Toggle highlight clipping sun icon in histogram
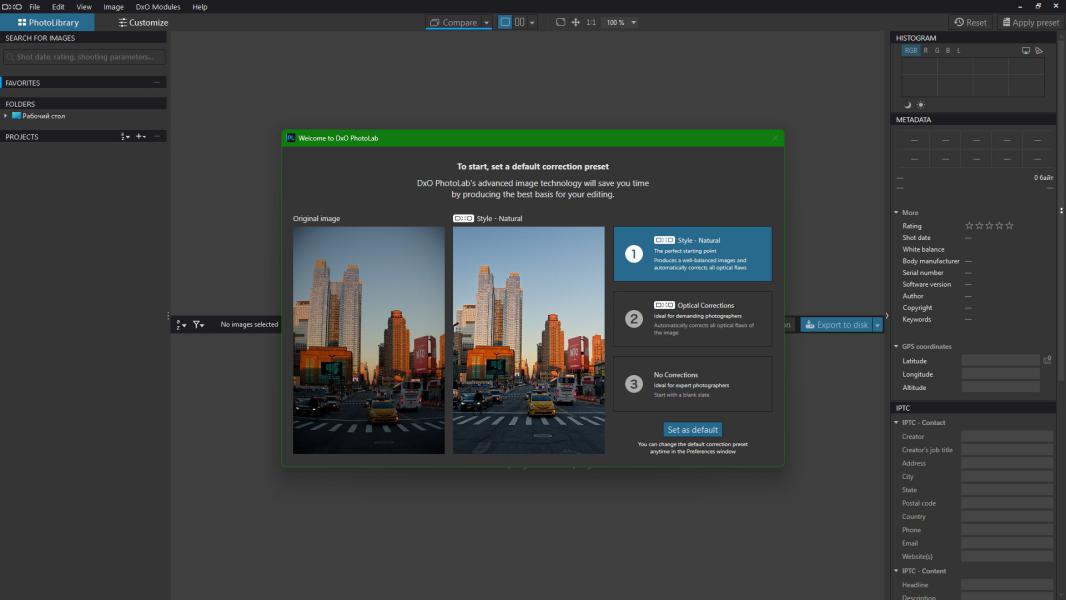 point(921,105)
